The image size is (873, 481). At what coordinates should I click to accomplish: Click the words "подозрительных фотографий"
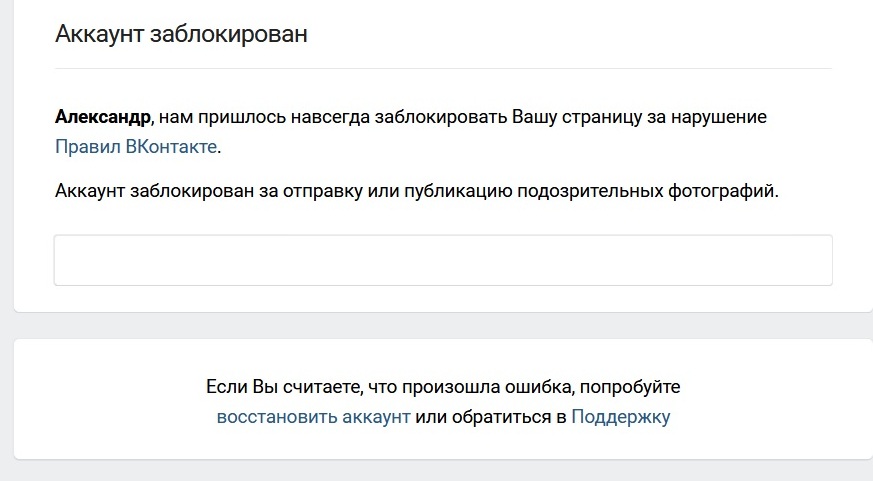(646, 191)
